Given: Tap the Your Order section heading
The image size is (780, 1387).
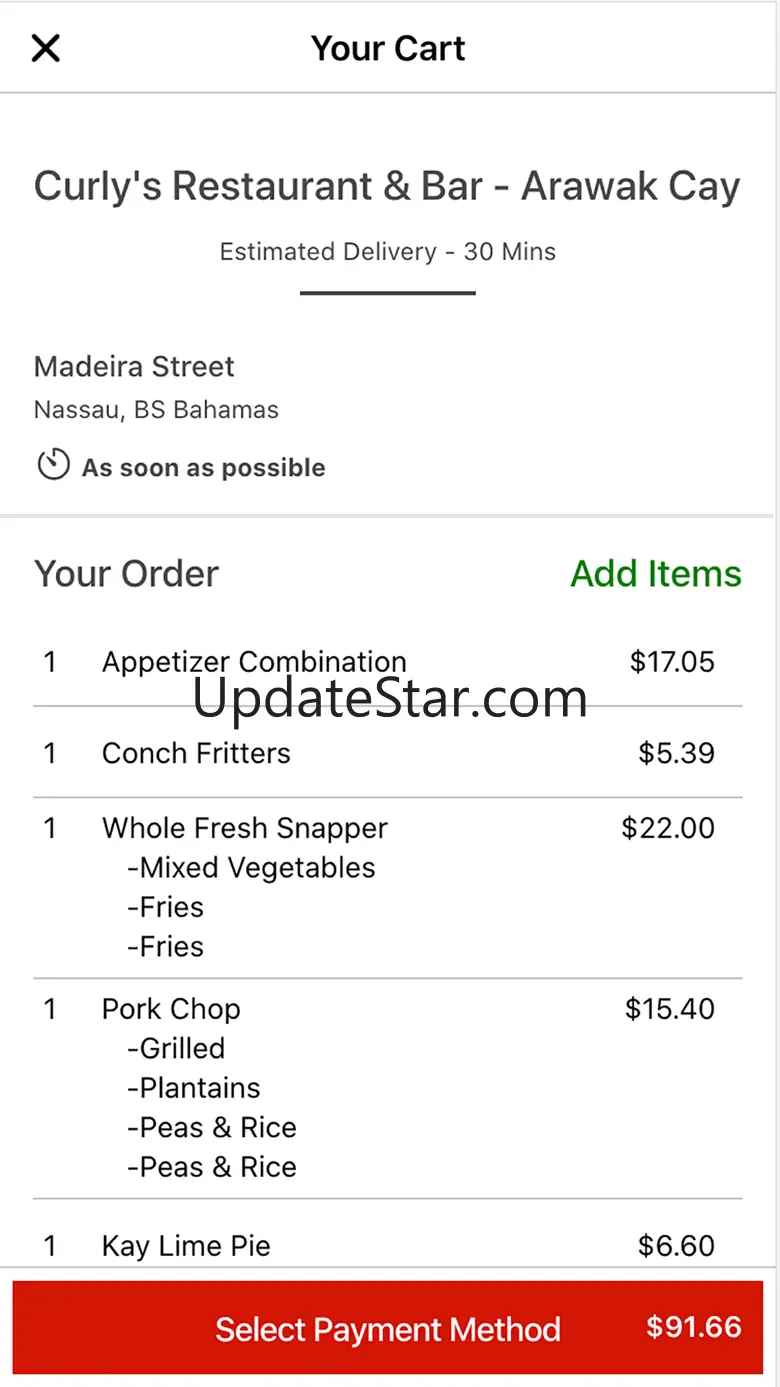Looking at the screenshot, I should pos(126,574).
